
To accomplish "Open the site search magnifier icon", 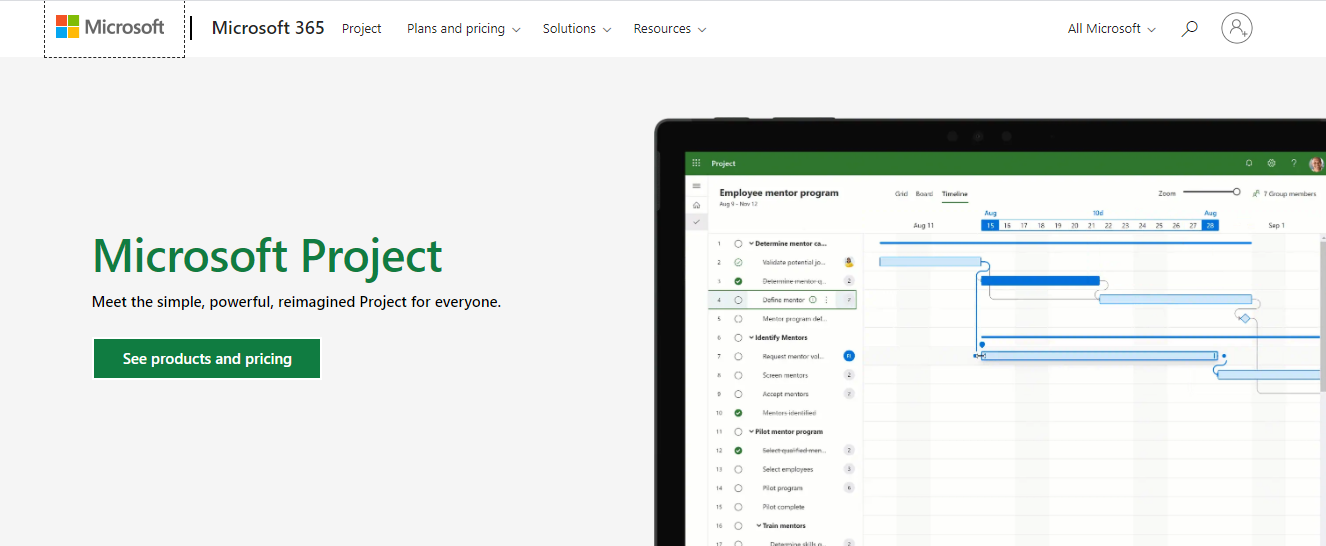I will pyautogui.click(x=1189, y=29).
